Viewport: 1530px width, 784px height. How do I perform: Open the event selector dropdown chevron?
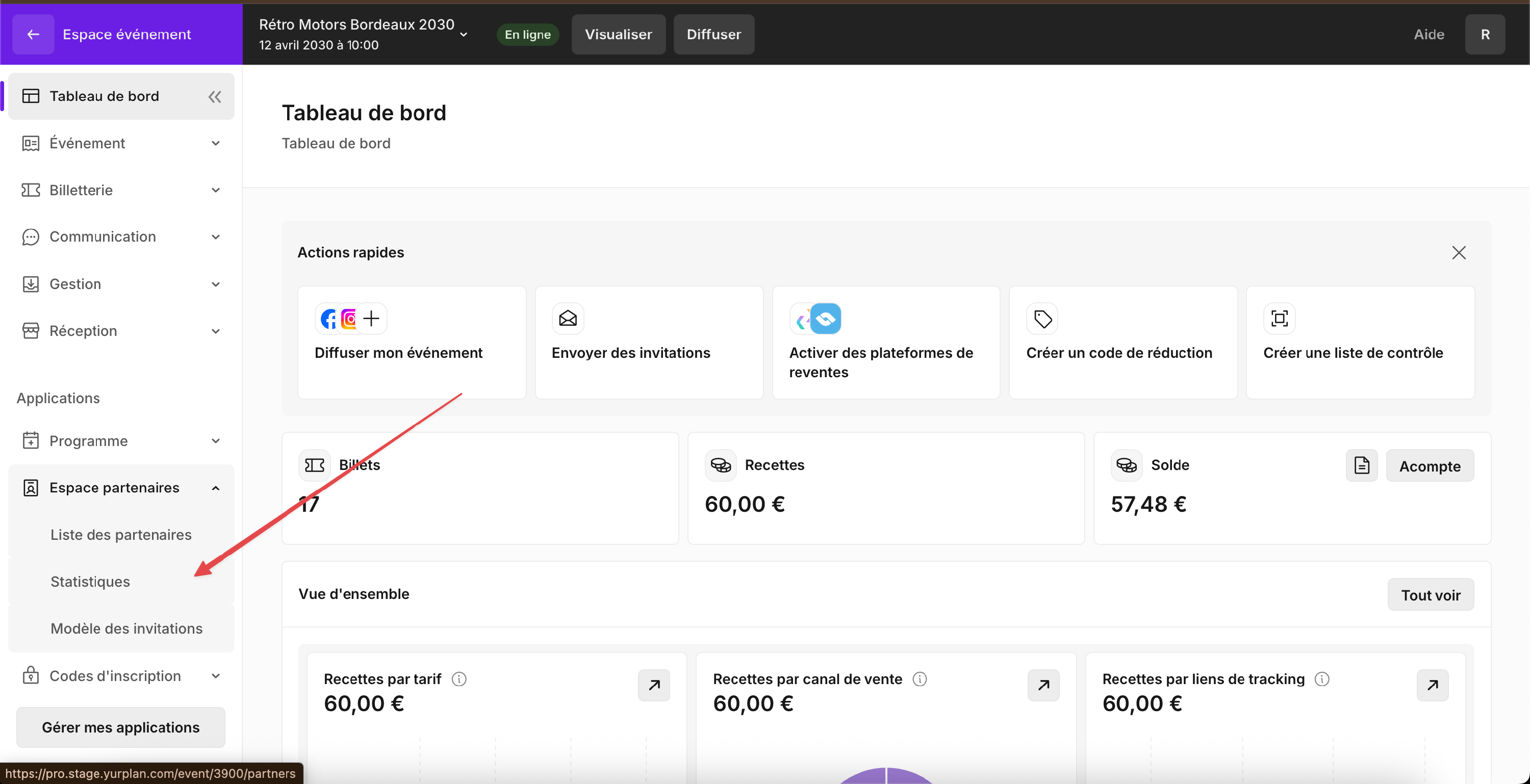click(x=463, y=35)
